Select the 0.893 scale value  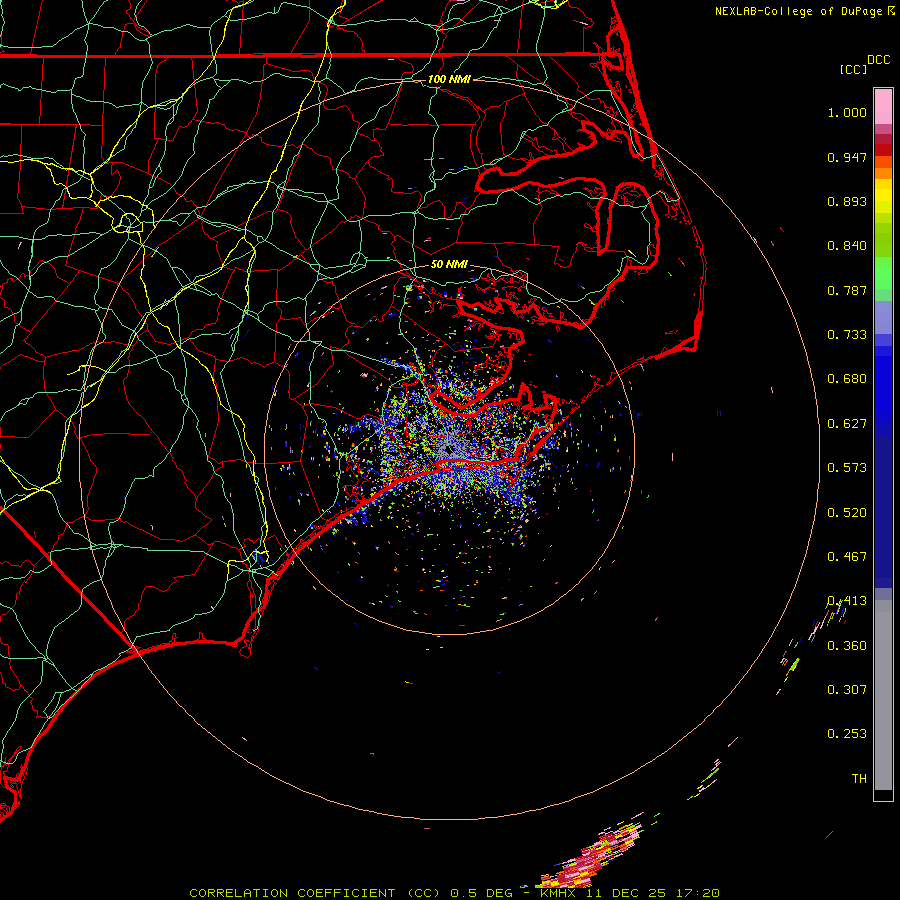click(x=847, y=201)
